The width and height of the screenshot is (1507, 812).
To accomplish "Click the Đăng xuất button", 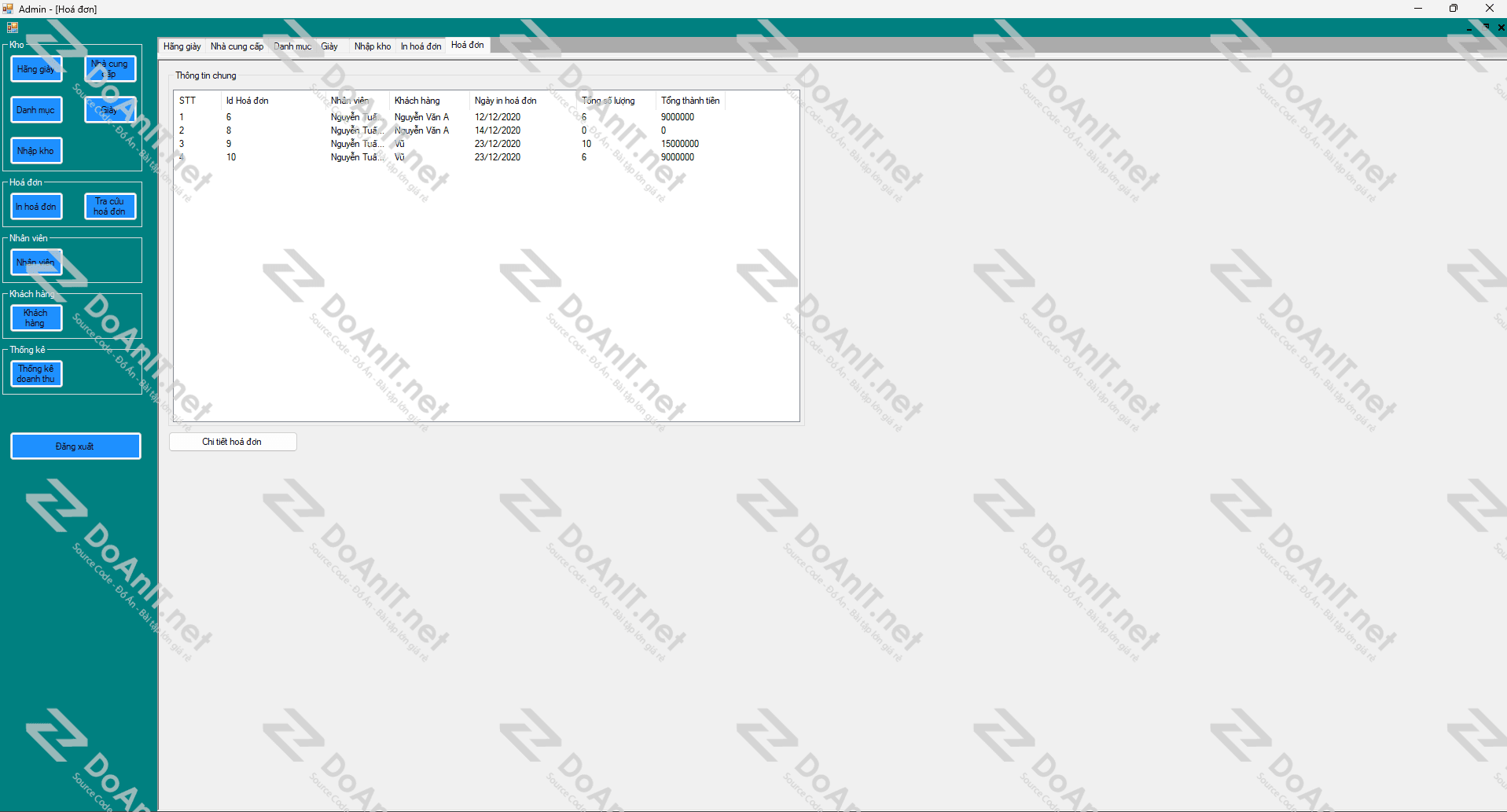I will point(75,446).
